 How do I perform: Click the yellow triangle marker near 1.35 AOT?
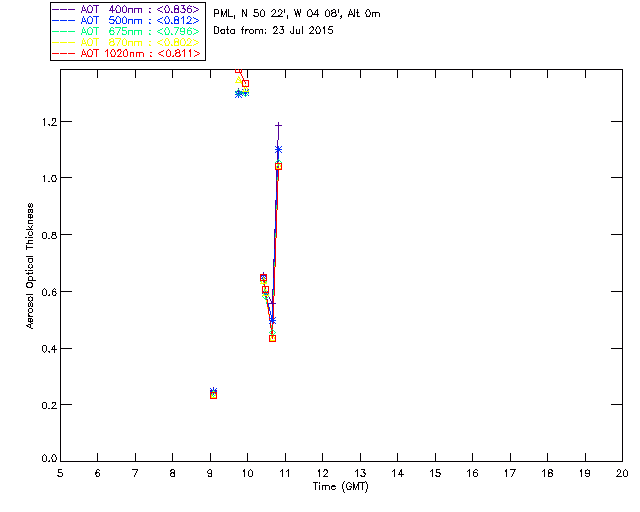point(239,80)
